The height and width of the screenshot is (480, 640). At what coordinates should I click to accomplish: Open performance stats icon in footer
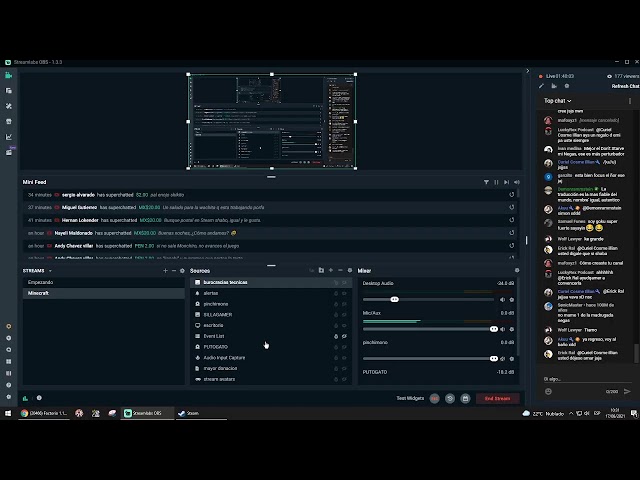coord(25,398)
